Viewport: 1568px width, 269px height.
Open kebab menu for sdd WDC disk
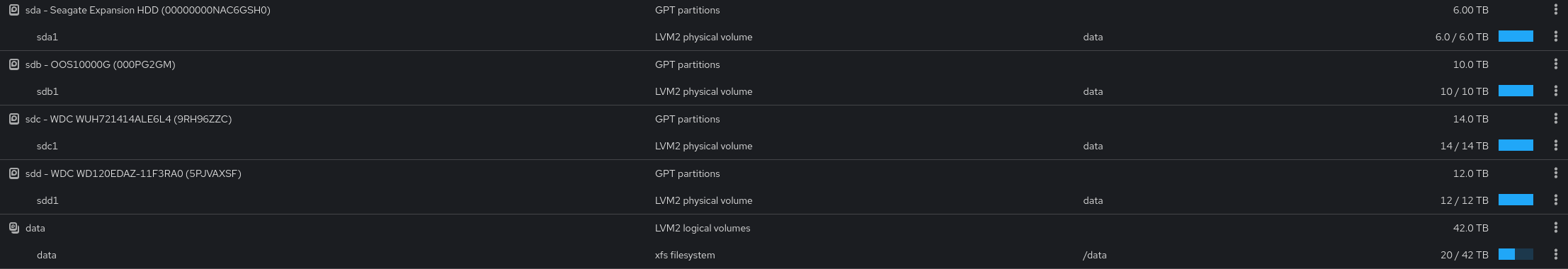click(x=1555, y=173)
